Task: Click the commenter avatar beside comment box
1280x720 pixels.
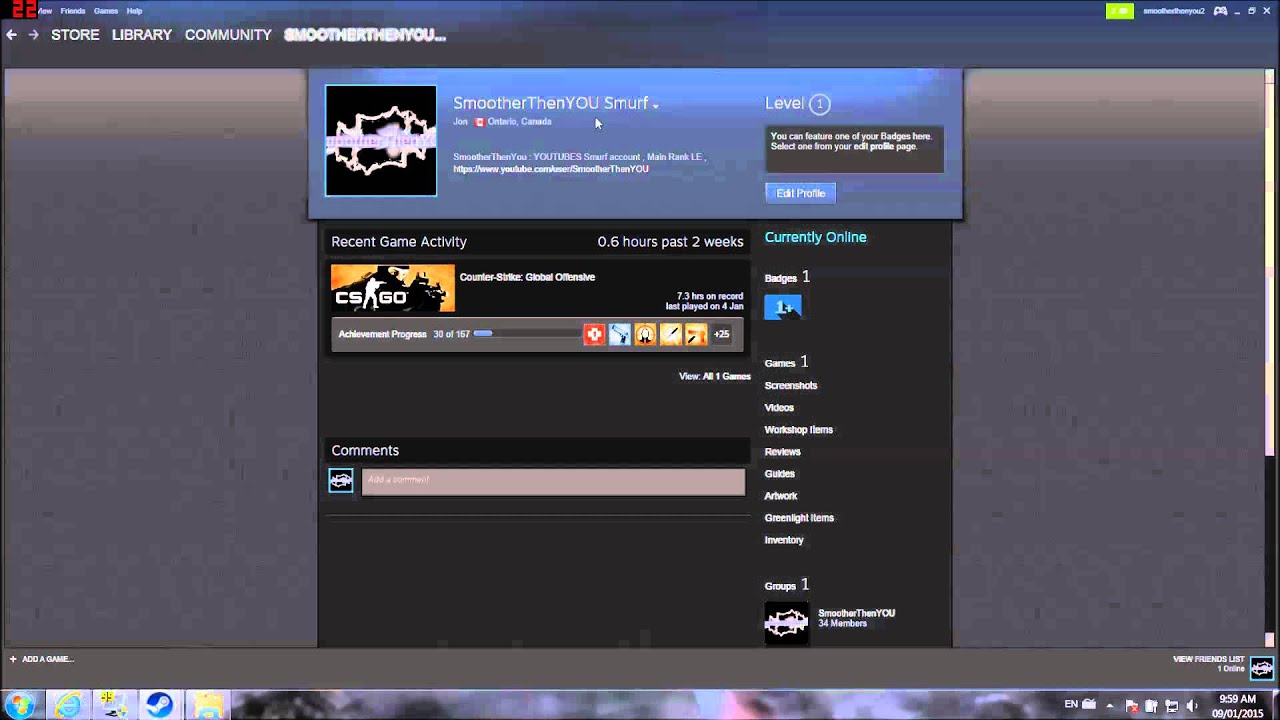Action: tap(341, 481)
